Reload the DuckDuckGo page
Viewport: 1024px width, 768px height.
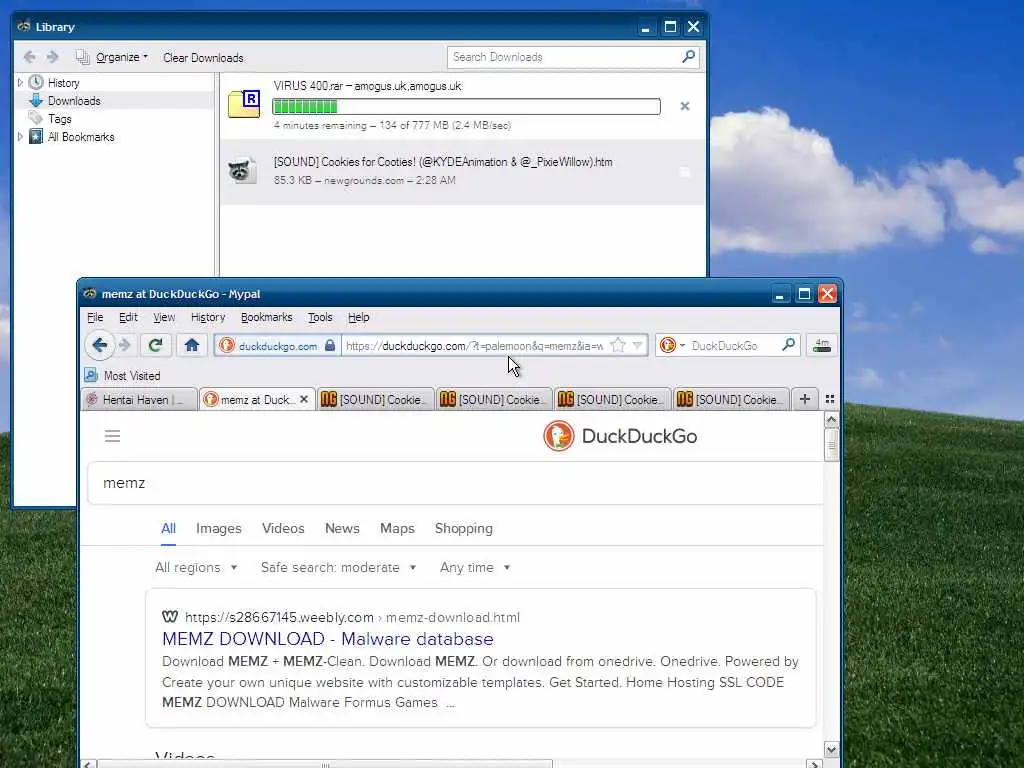(x=155, y=345)
